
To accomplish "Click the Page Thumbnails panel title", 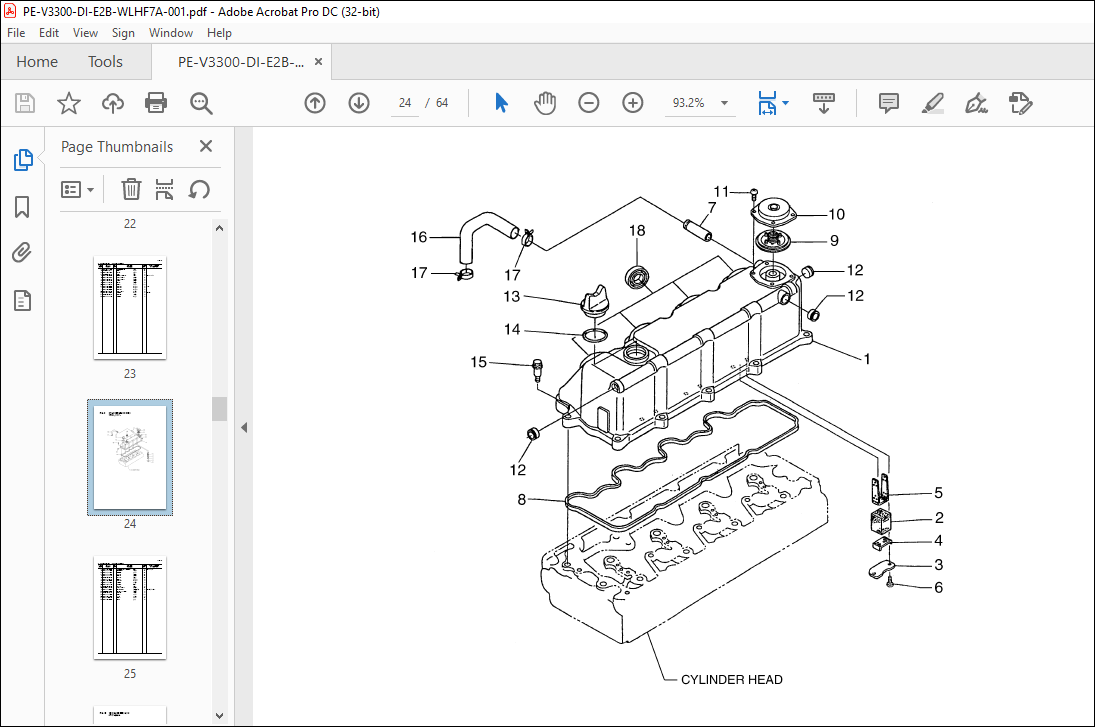I will (x=117, y=147).
